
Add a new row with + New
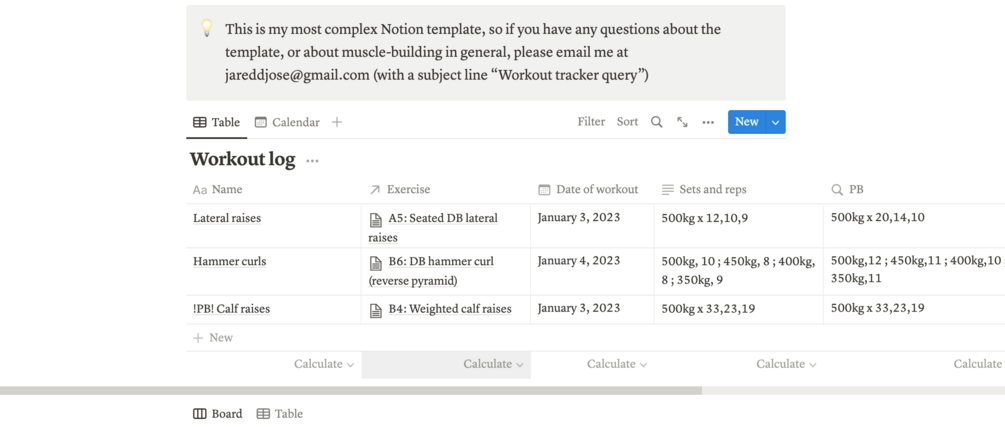coord(213,338)
